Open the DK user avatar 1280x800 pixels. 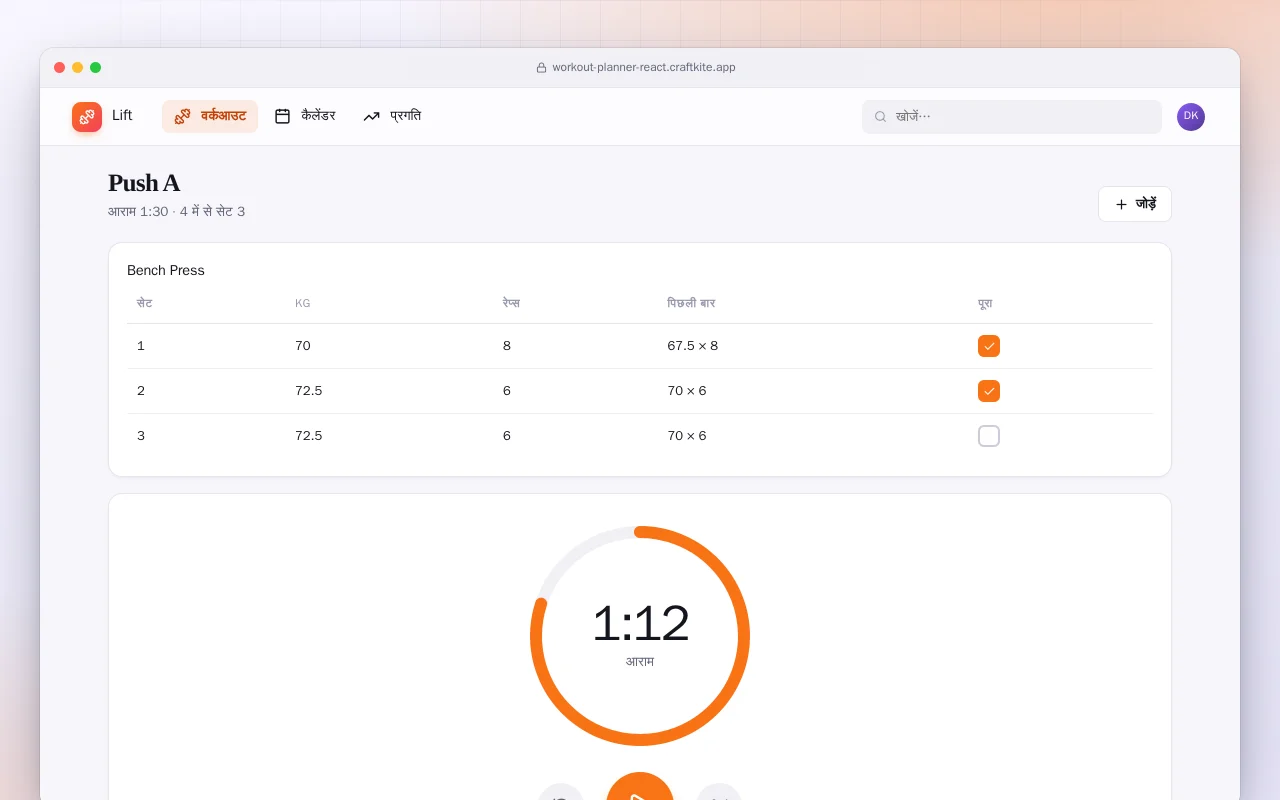pyautogui.click(x=1191, y=117)
